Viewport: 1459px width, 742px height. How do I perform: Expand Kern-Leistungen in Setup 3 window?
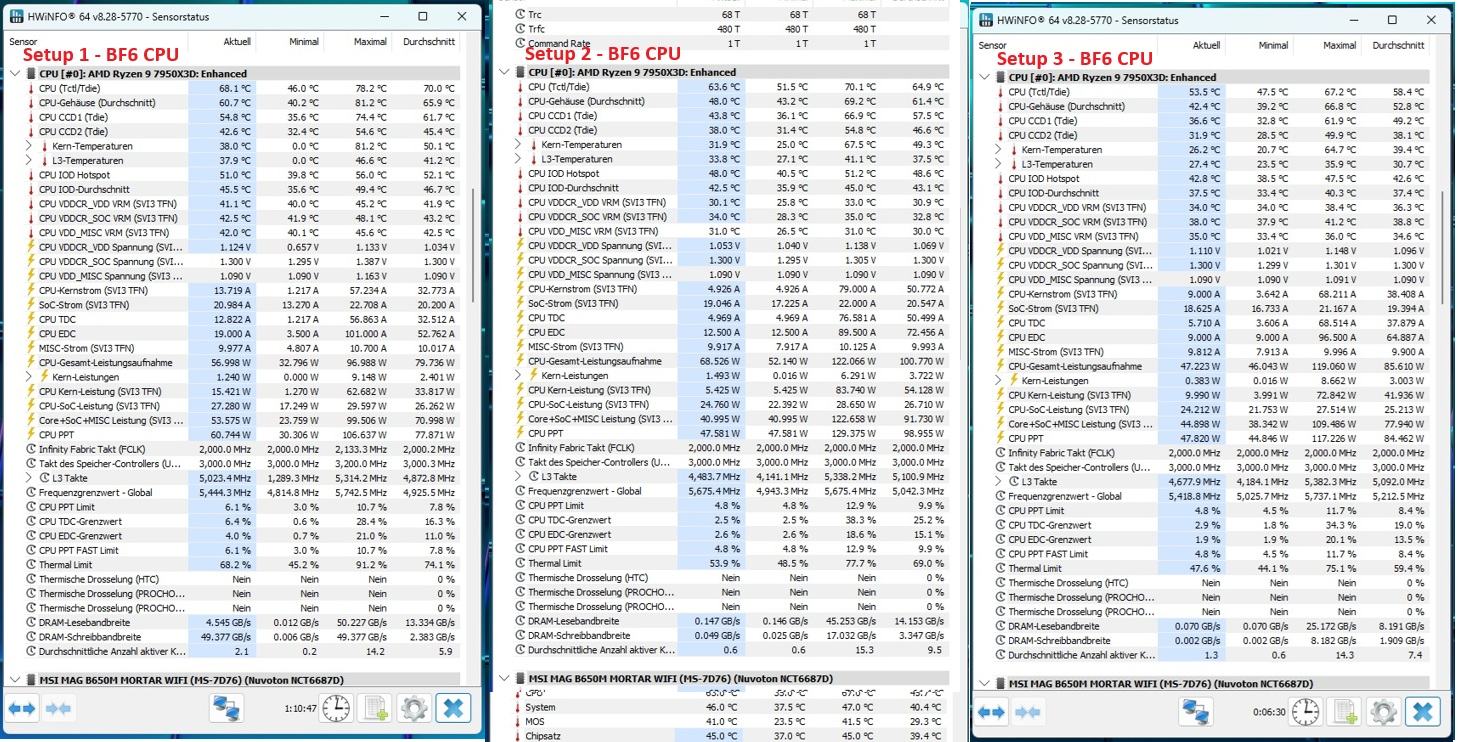pos(998,381)
